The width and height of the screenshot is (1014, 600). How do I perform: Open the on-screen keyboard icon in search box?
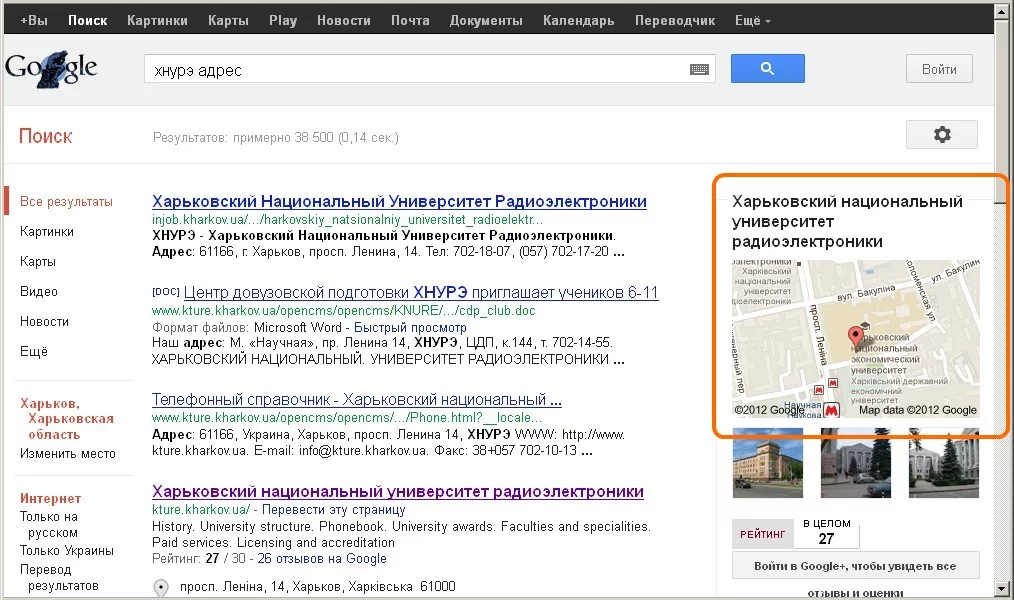(699, 70)
